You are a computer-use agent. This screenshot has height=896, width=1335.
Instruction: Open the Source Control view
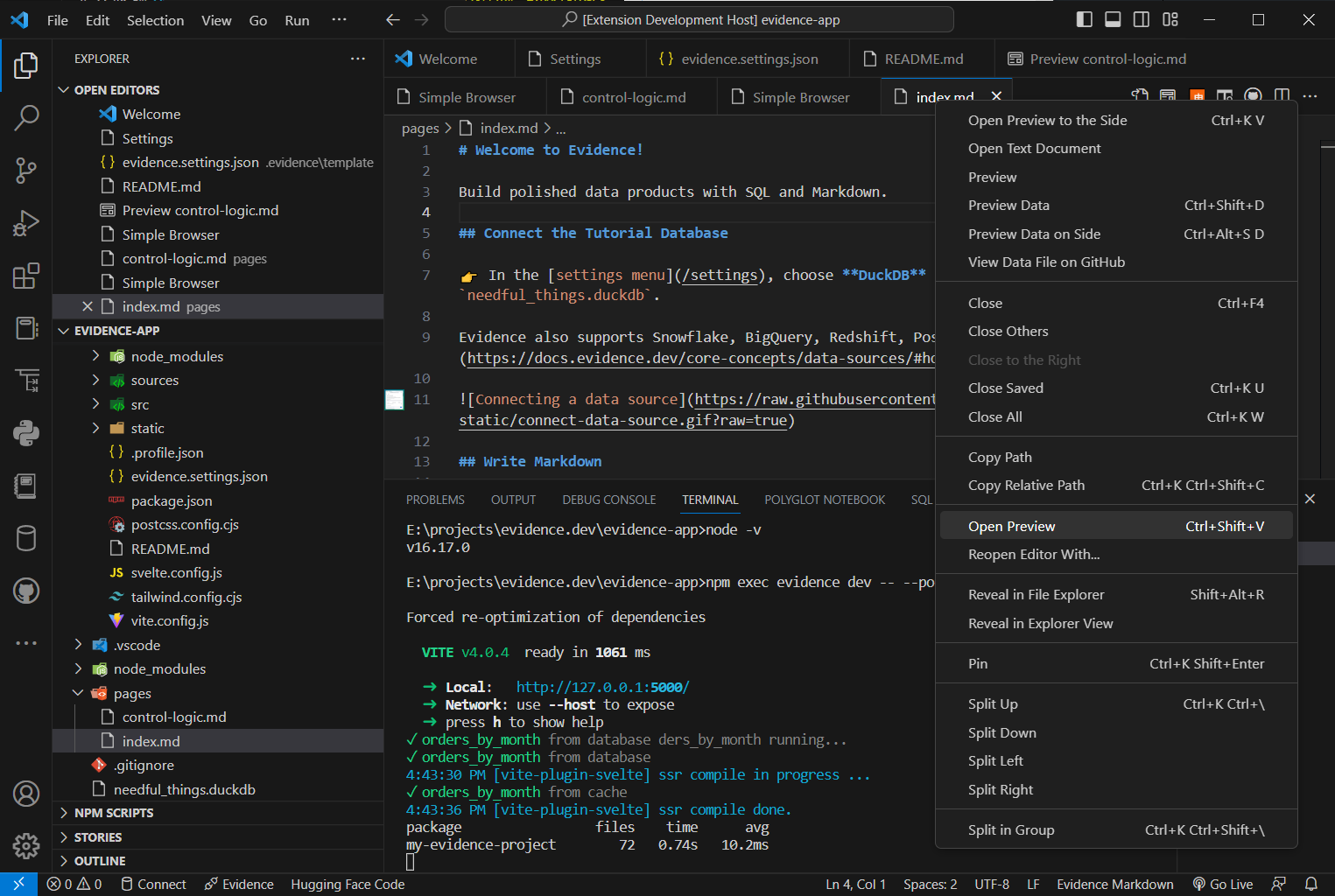click(26, 171)
